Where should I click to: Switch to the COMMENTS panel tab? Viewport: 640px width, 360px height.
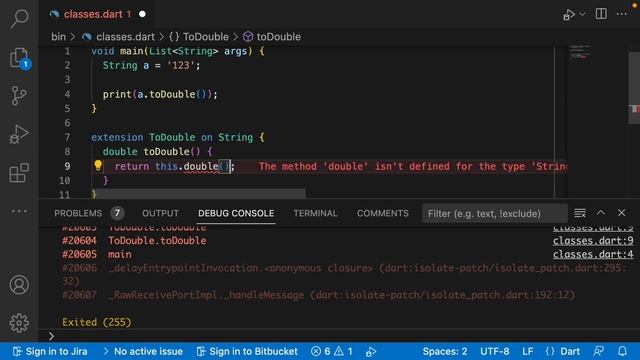click(382, 213)
